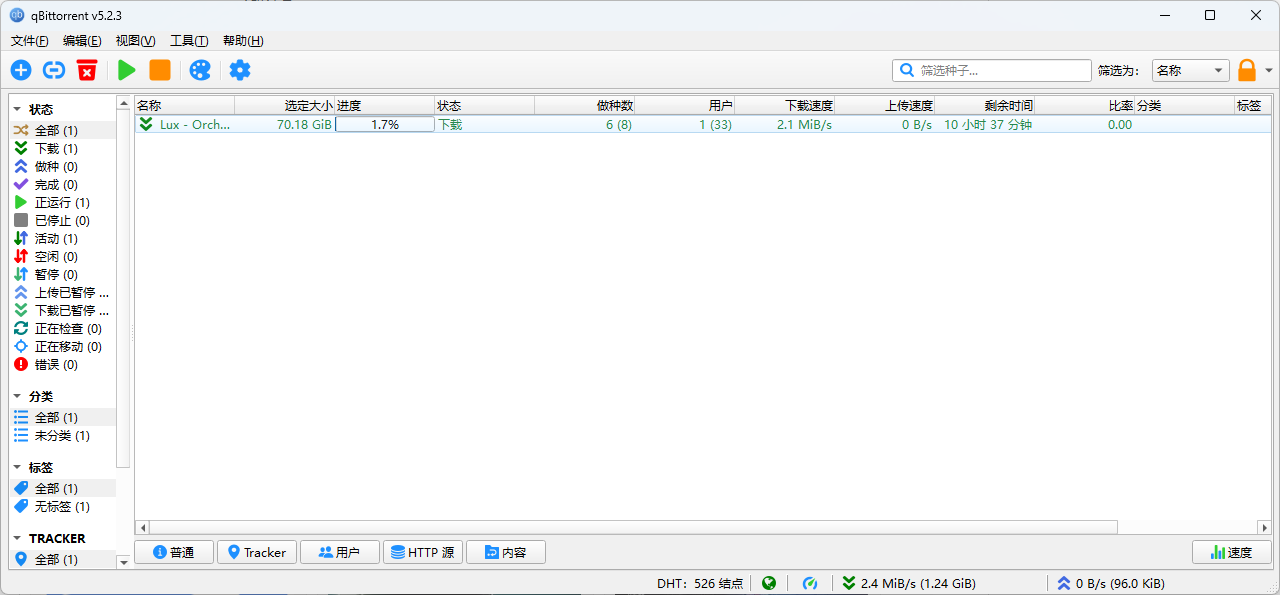
Task: Focus the 筛选种子 search field
Action: click(x=992, y=70)
